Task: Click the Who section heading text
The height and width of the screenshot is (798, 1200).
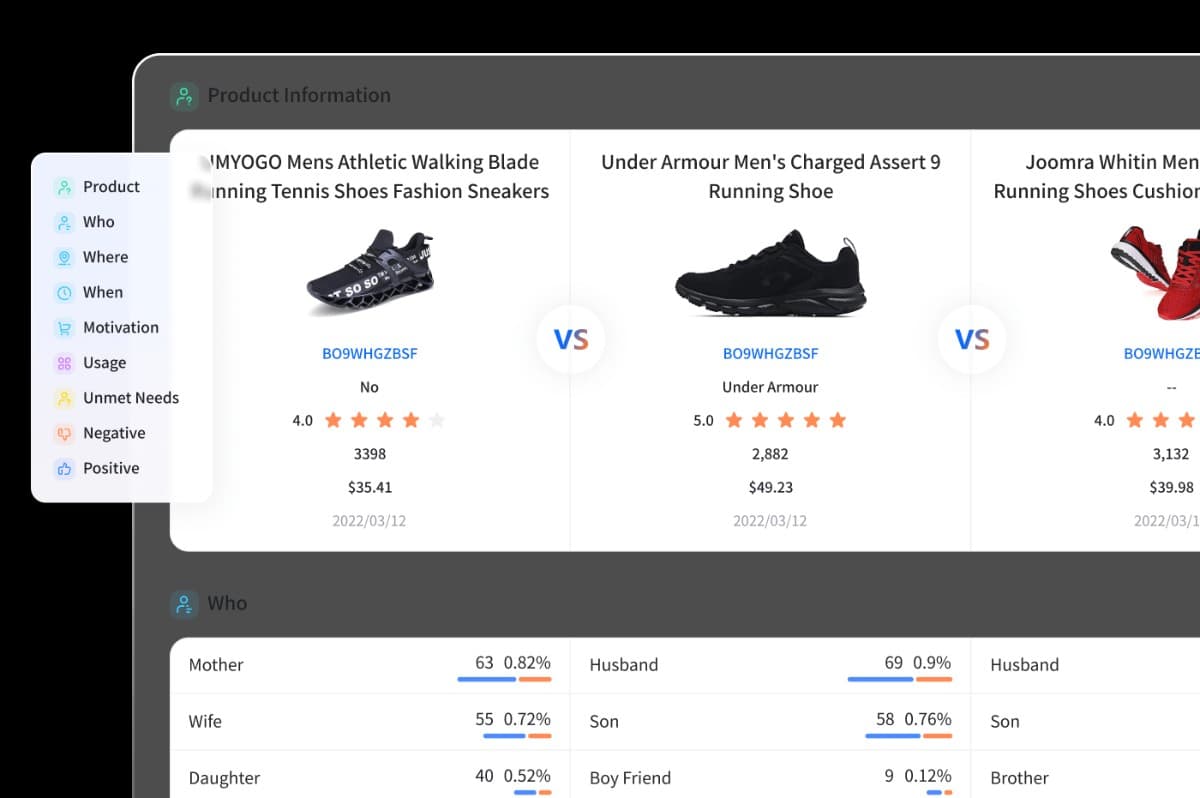Action: pyautogui.click(x=227, y=604)
